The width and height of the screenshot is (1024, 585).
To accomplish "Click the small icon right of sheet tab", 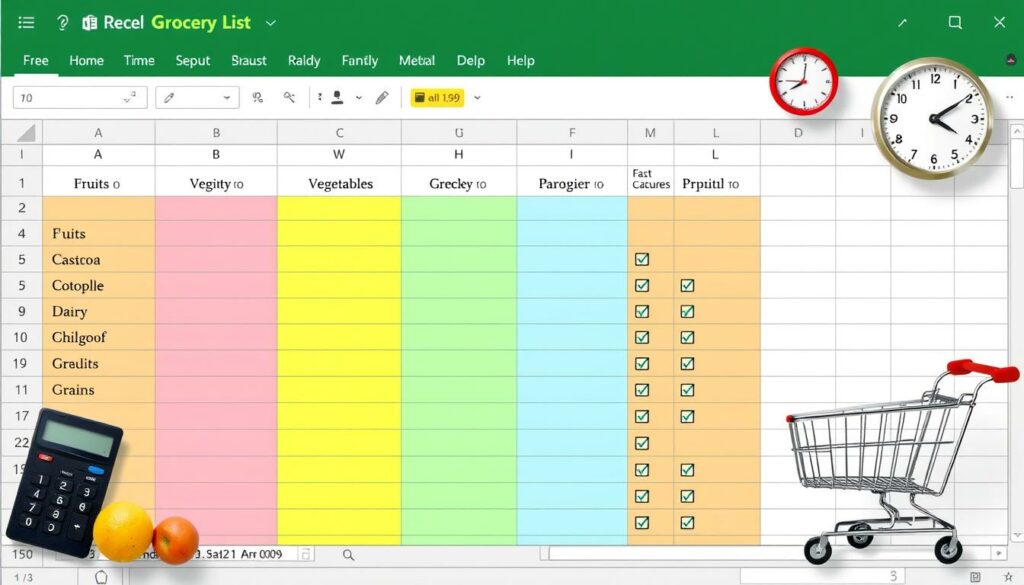I will pos(305,554).
